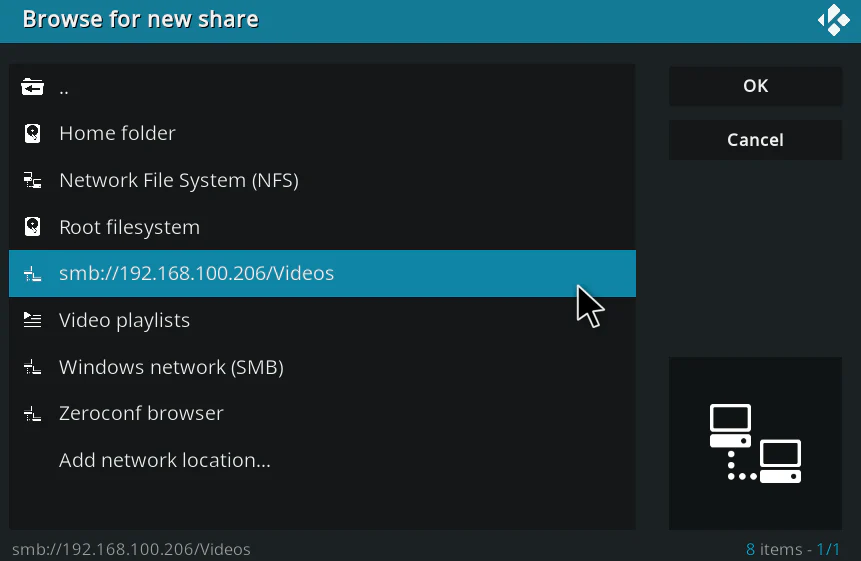
Task: Click the Root filesystem drive icon
Action: (x=33, y=227)
